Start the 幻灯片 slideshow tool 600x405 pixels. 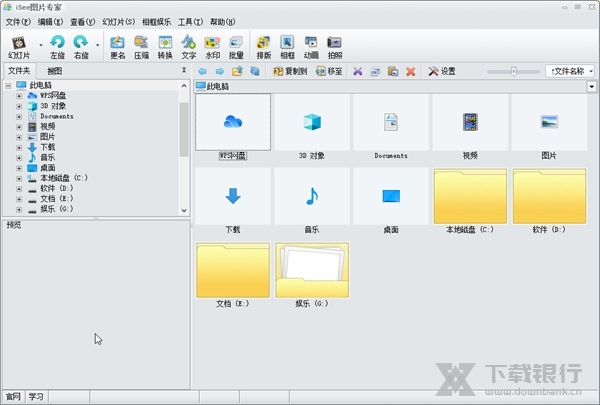coord(19,47)
